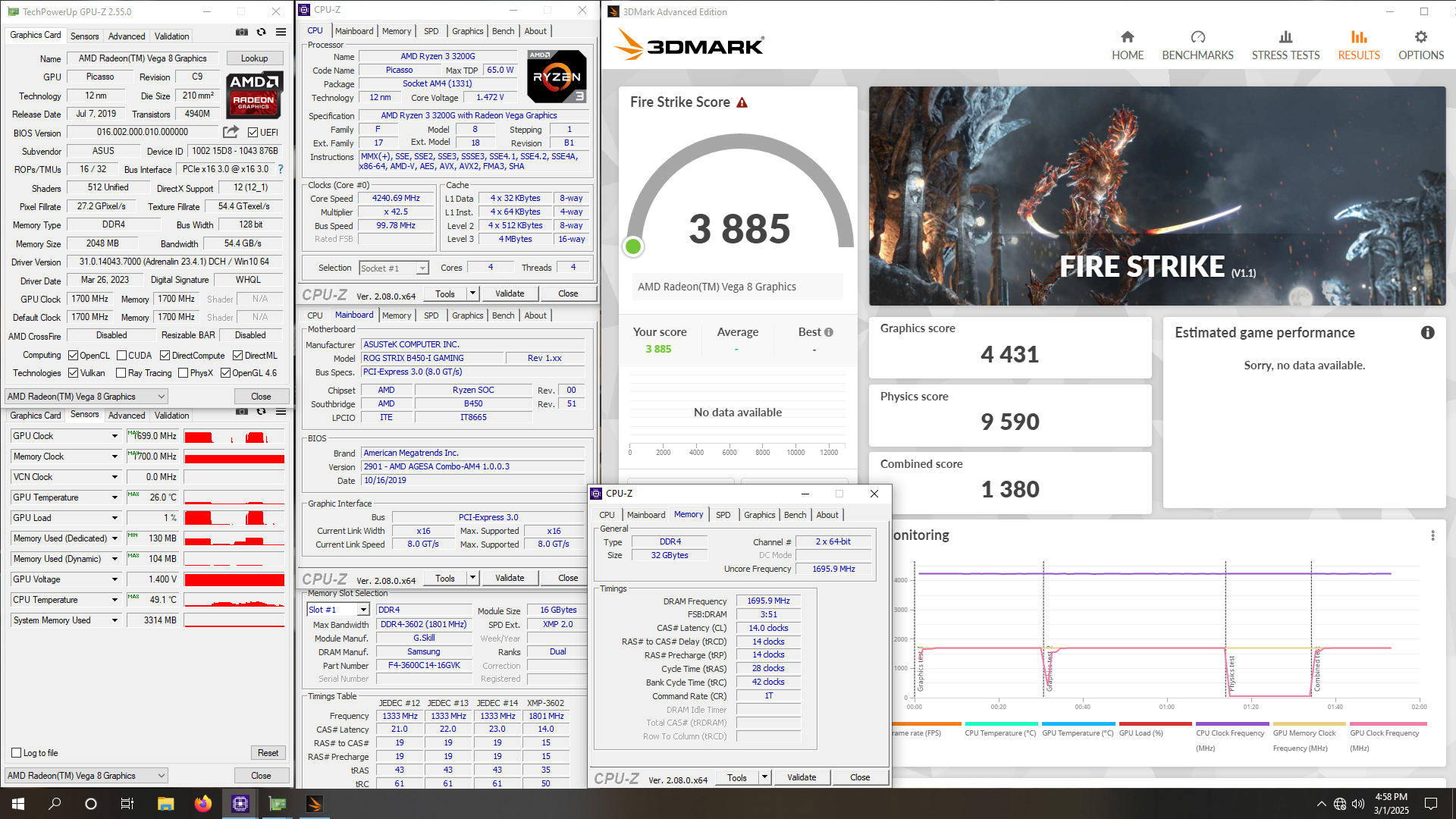
Task: Open the Tools dropdown arrow in the CPU-Z Memory window
Action: tap(764, 777)
